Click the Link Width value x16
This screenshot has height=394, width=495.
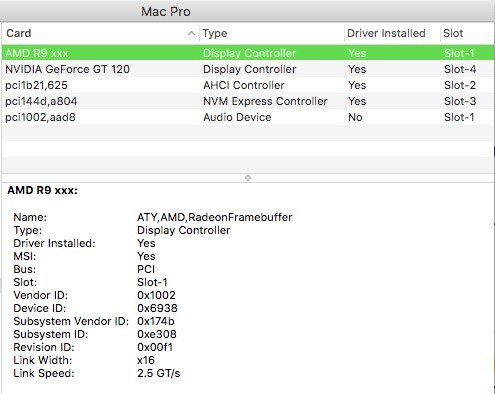(x=146, y=360)
